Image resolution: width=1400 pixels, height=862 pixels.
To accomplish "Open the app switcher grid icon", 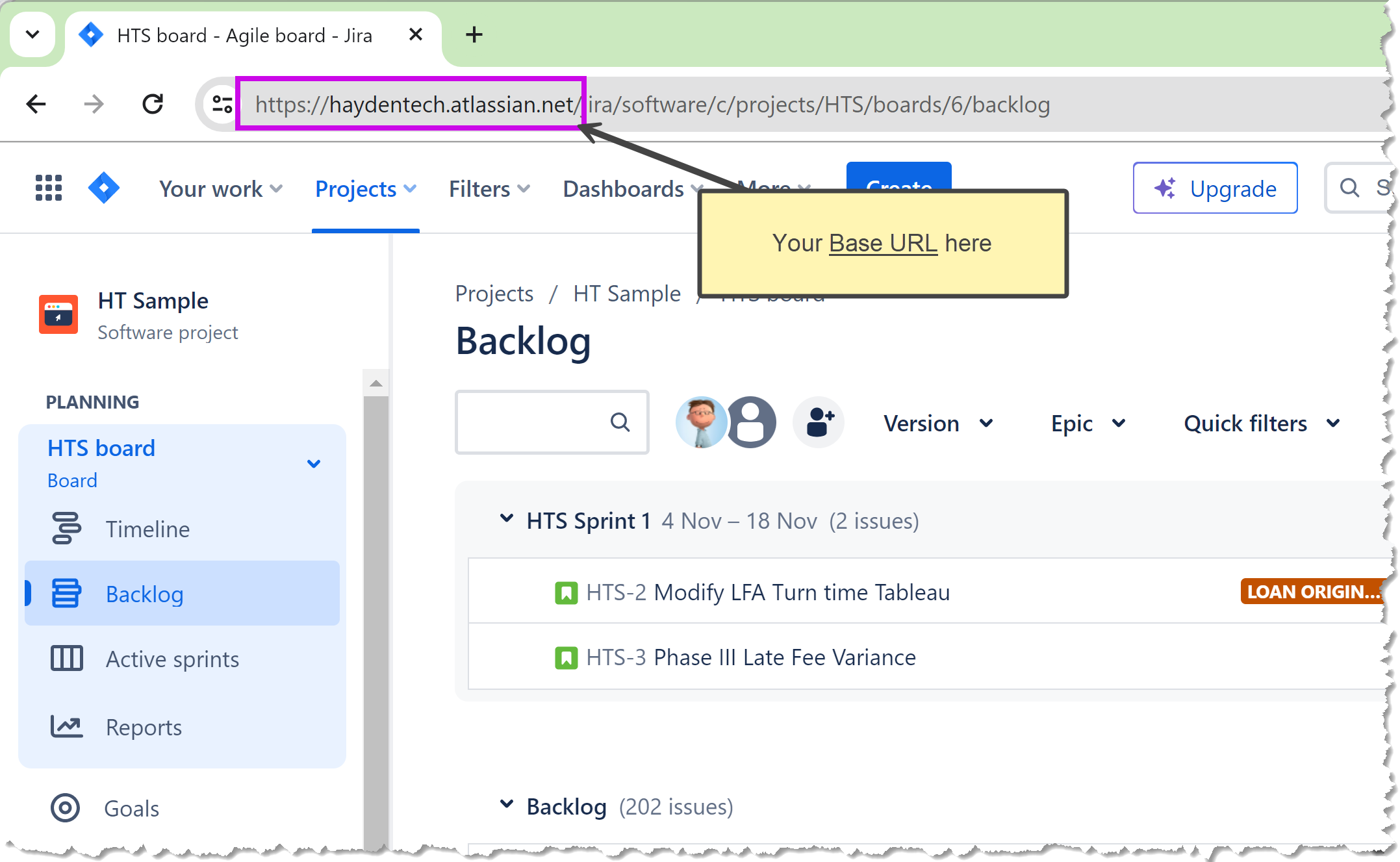I will pos(49,188).
